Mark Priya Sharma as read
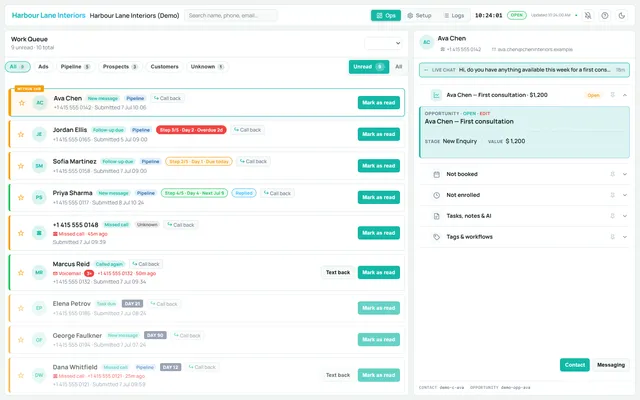The height and width of the screenshot is (400, 640). [379, 198]
